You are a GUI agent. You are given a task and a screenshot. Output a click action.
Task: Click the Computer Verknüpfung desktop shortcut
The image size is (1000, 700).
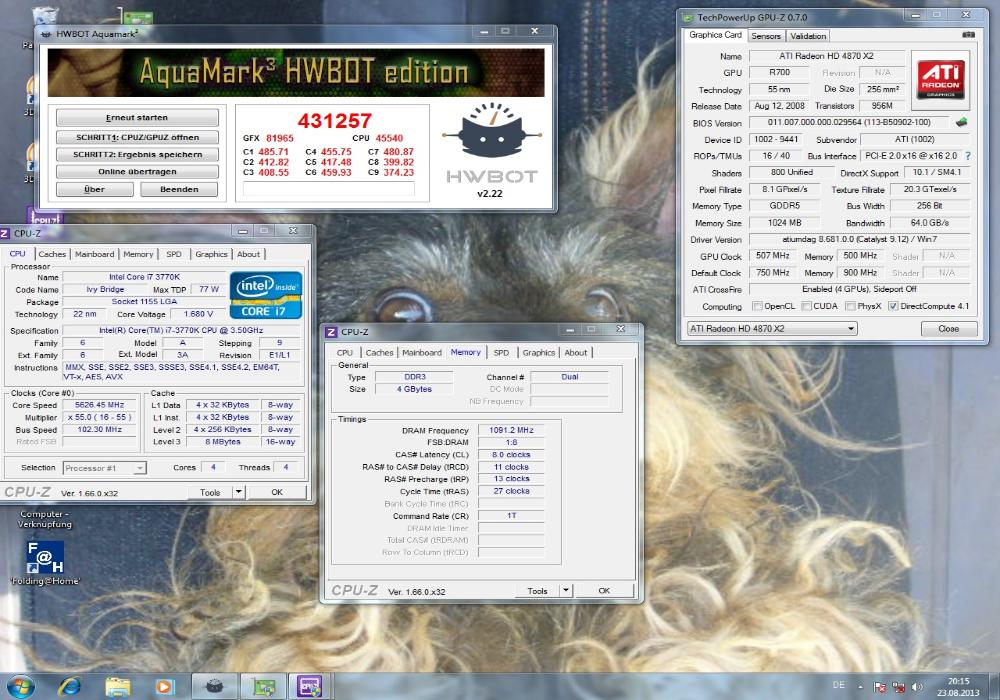tap(45, 519)
